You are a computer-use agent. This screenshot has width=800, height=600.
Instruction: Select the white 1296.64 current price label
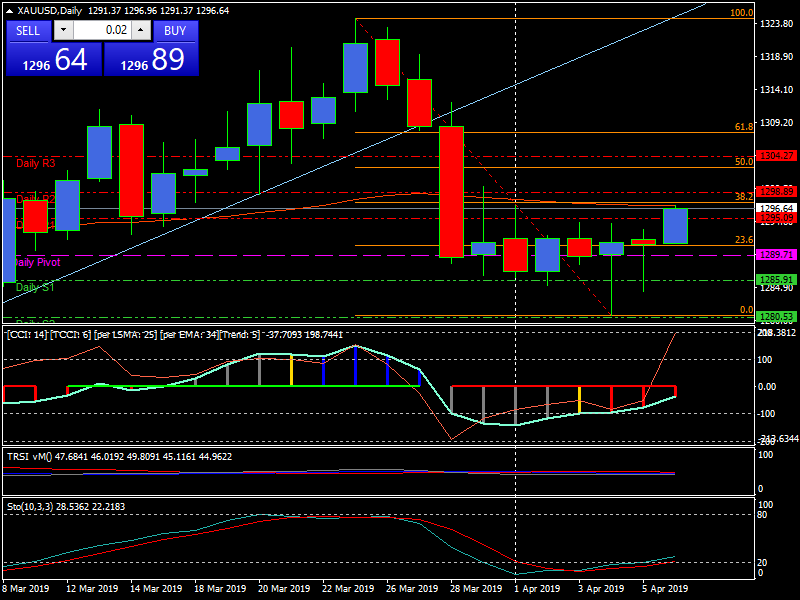coord(776,208)
